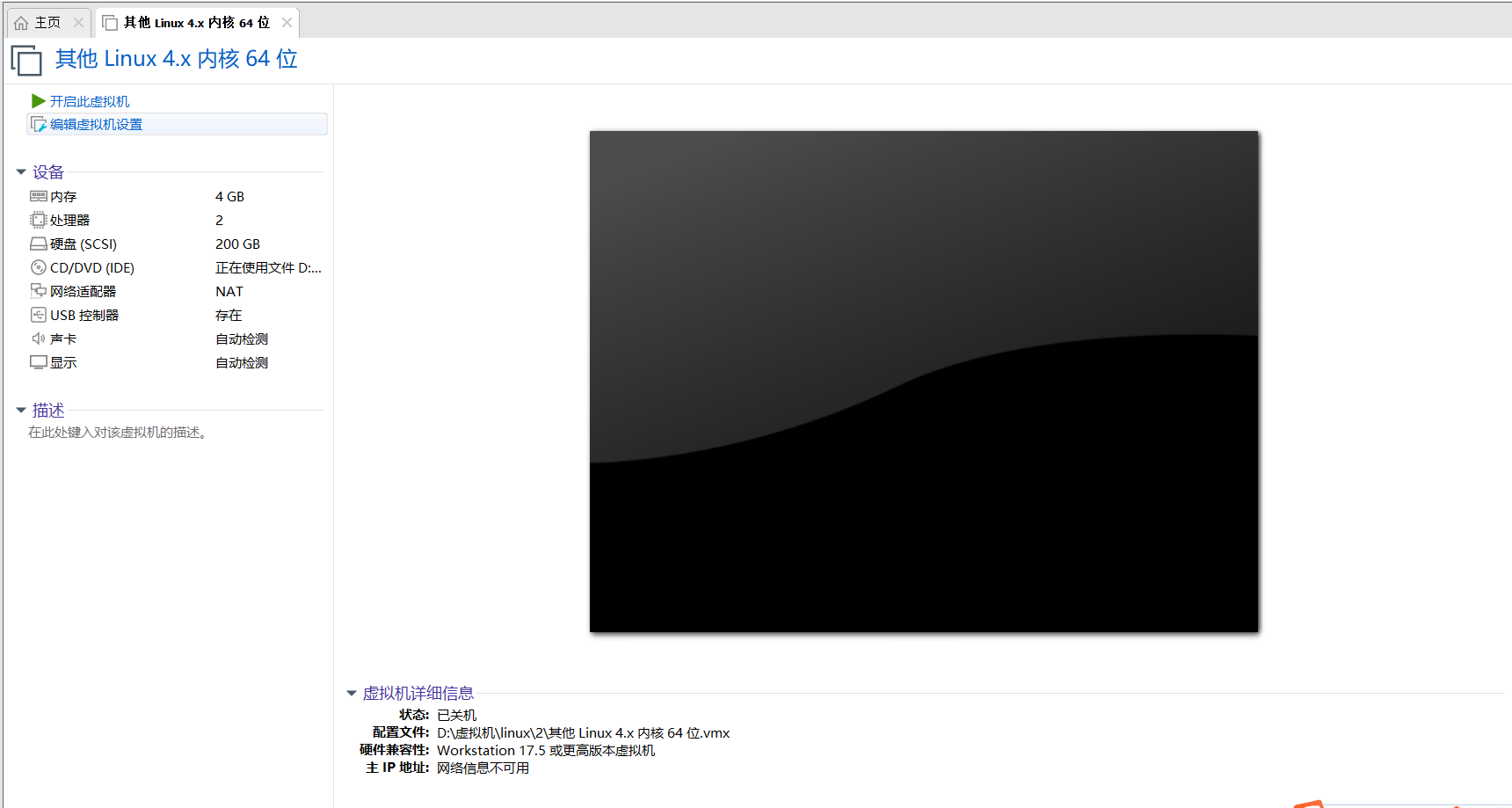1512x808 pixels.
Task: Click the Workstation 17.5 compatibility text
Action: pyautogui.click(x=546, y=751)
